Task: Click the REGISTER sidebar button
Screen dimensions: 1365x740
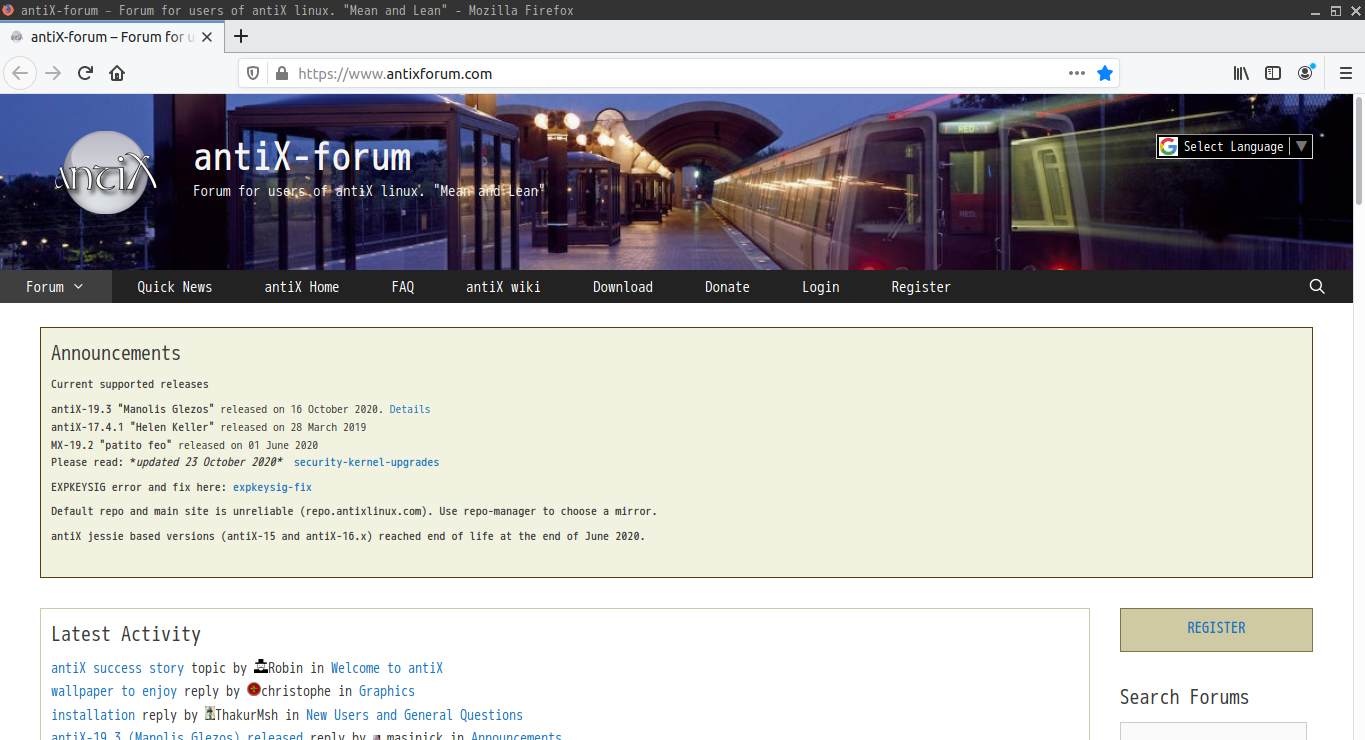Action: coord(1216,629)
